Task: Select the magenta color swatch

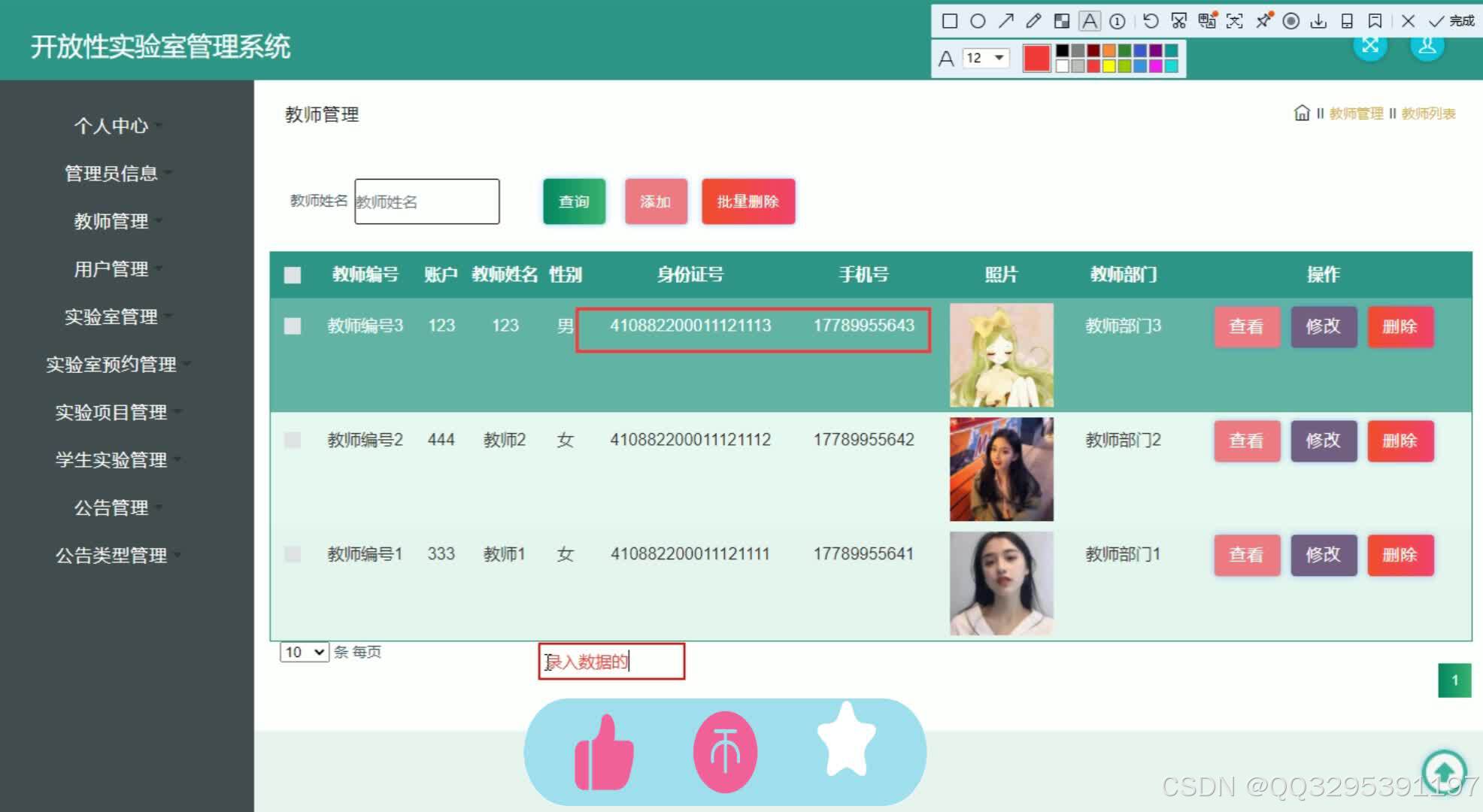Action: pos(1156,66)
